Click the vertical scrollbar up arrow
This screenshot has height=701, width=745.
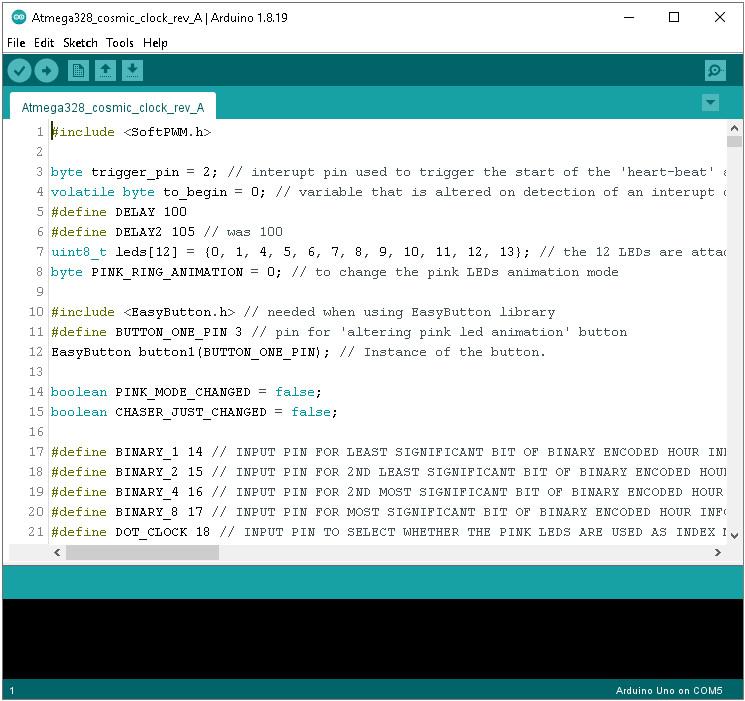pos(734,128)
